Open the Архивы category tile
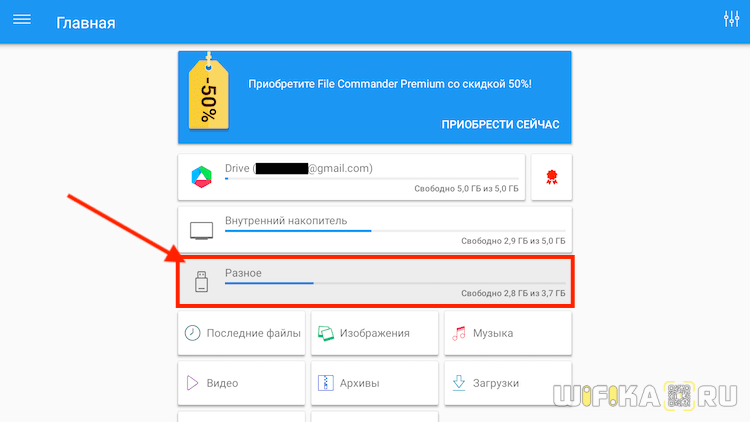Image resolution: width=750 pixels, height=422 pixels. coord(375,383)
